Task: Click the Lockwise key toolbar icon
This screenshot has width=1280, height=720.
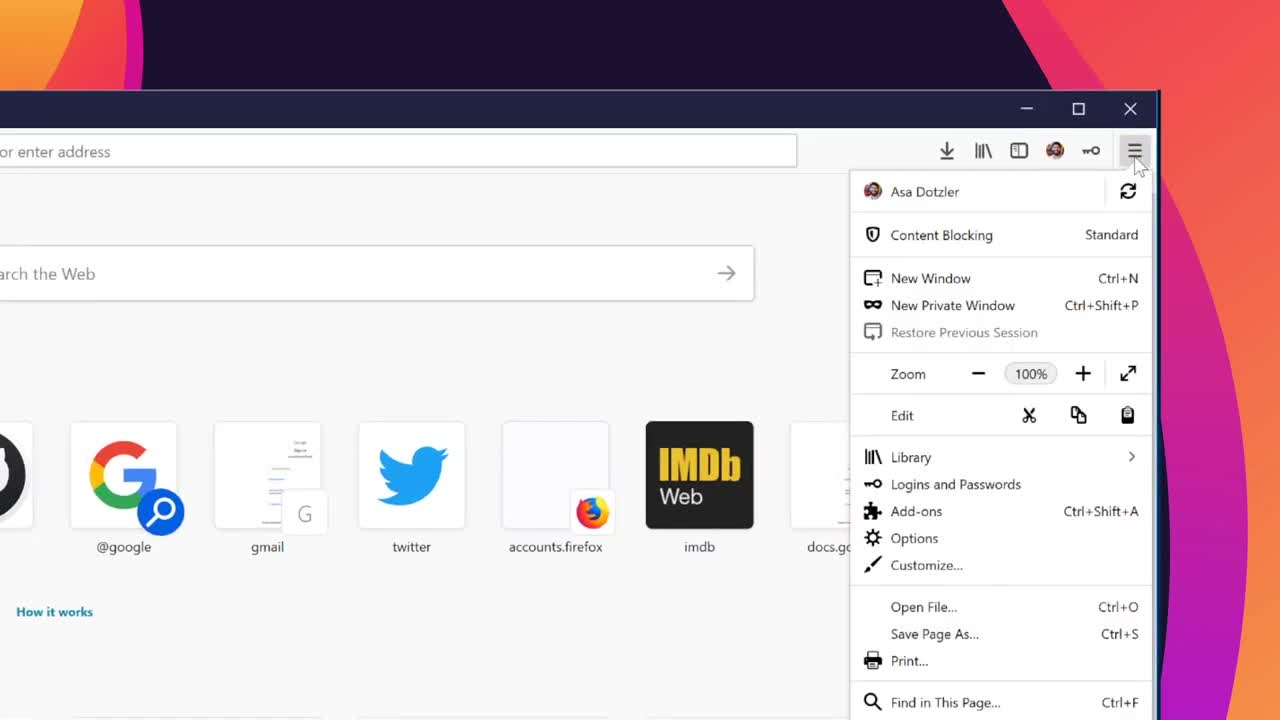Action: (x=1091, y=151)
